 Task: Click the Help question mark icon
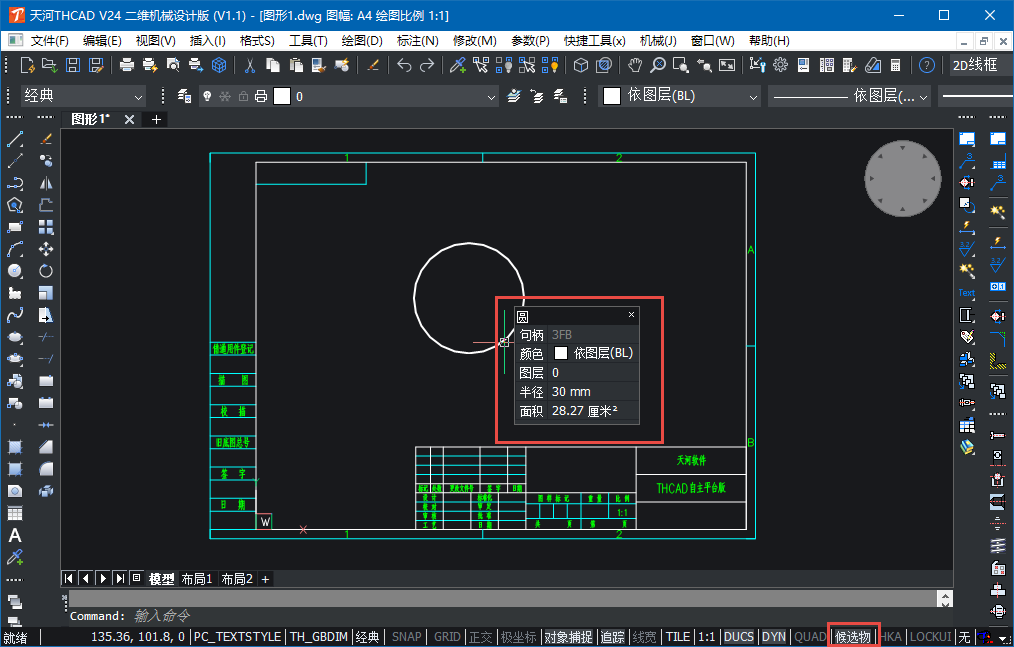pyautogui.click(x=927, y=65)
